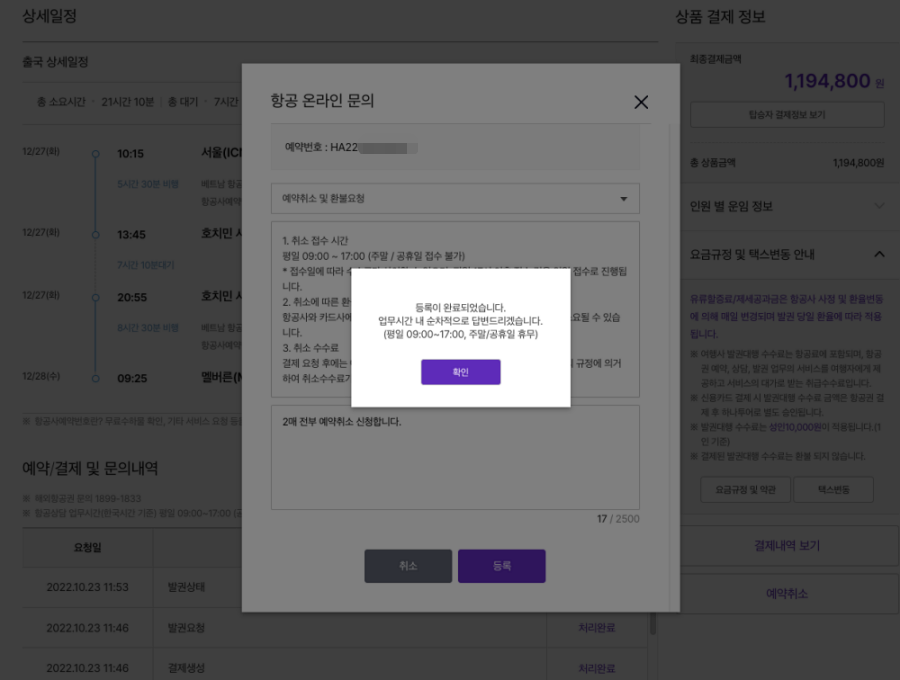
Task: Click the inquiry history table scrollbar
Action: pos(653,624)
